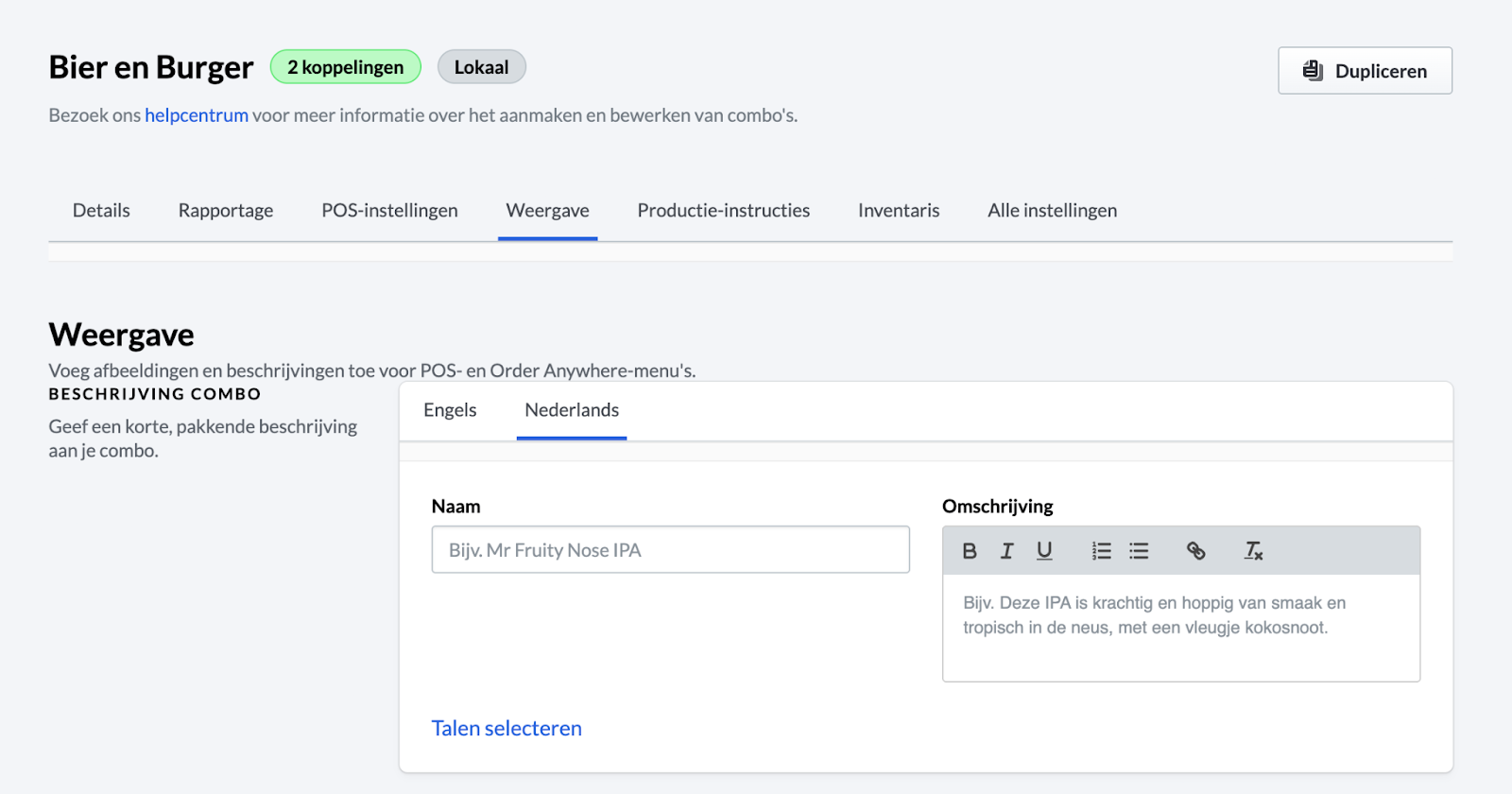Click the Talen selecteren link
The height and width of the screenshot is (794, 1512).
507,729
